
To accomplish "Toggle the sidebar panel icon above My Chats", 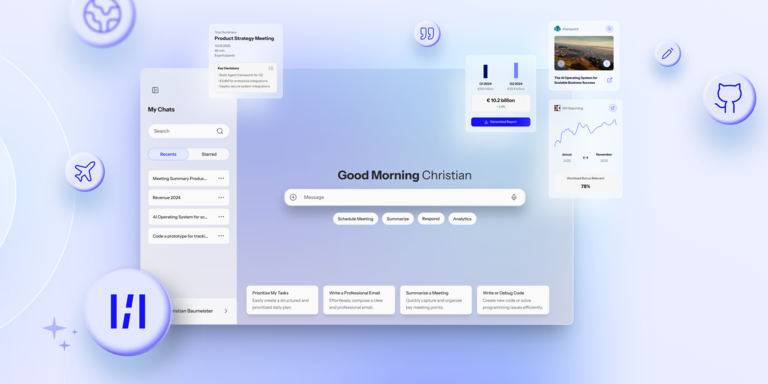I will 155,90.
